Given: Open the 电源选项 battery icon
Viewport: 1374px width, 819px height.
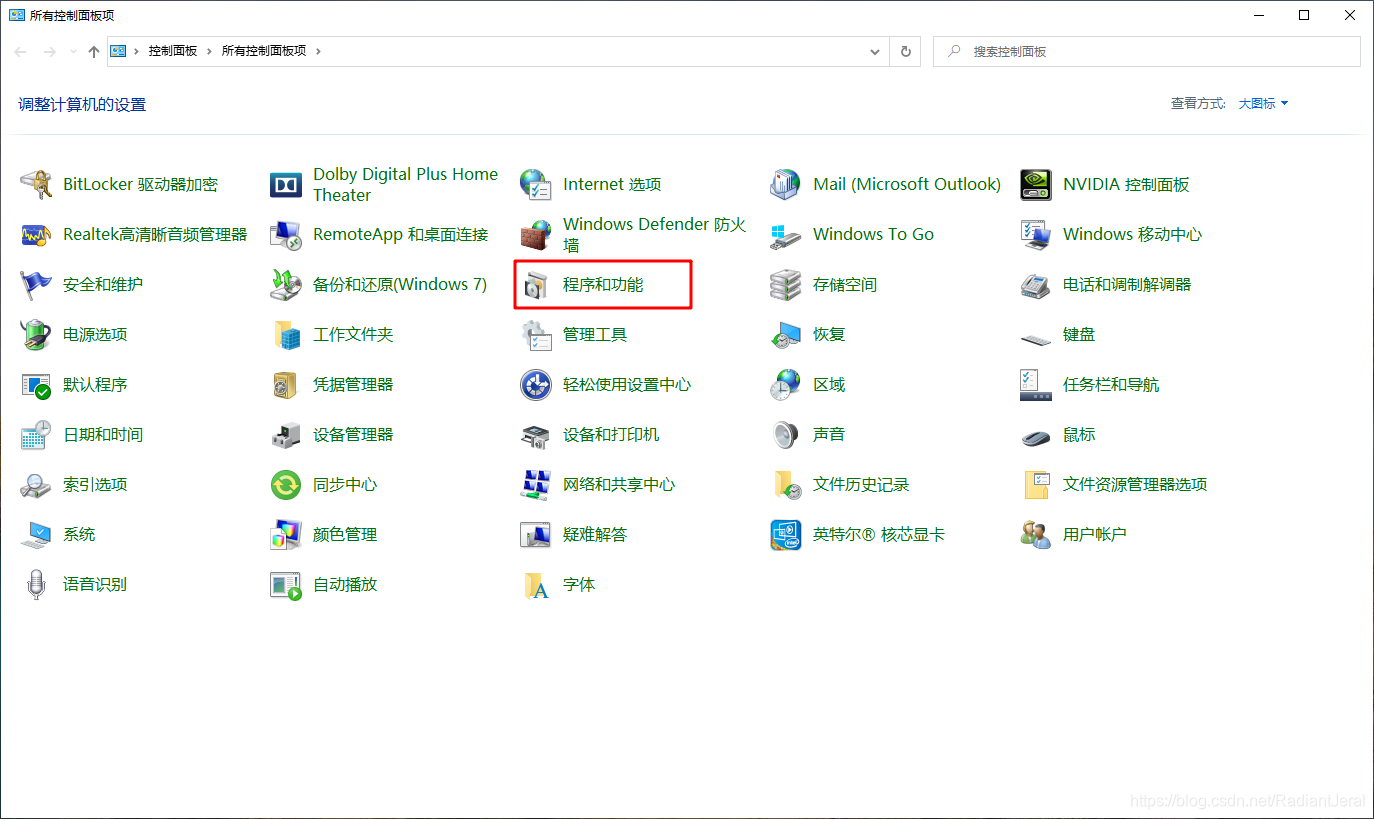Looking at the screenshot, I should (36, 334).
